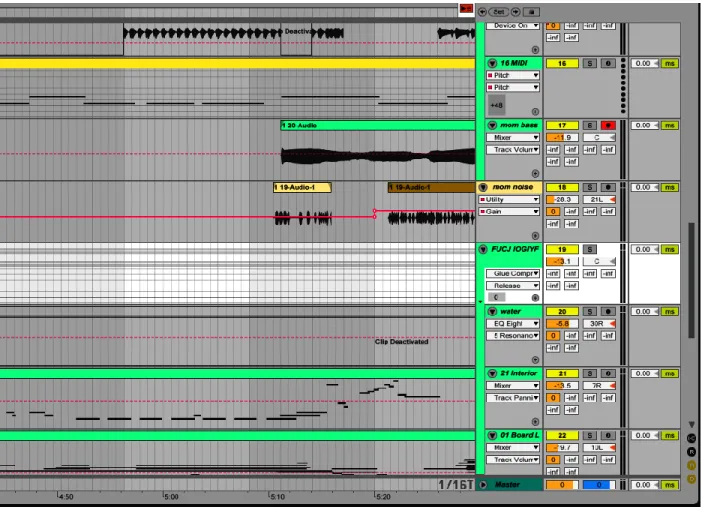This screenshot has height=507, width=702.
Task: Click the ms delay unit on 16 MIDI
Action: [x=670, y=64]
